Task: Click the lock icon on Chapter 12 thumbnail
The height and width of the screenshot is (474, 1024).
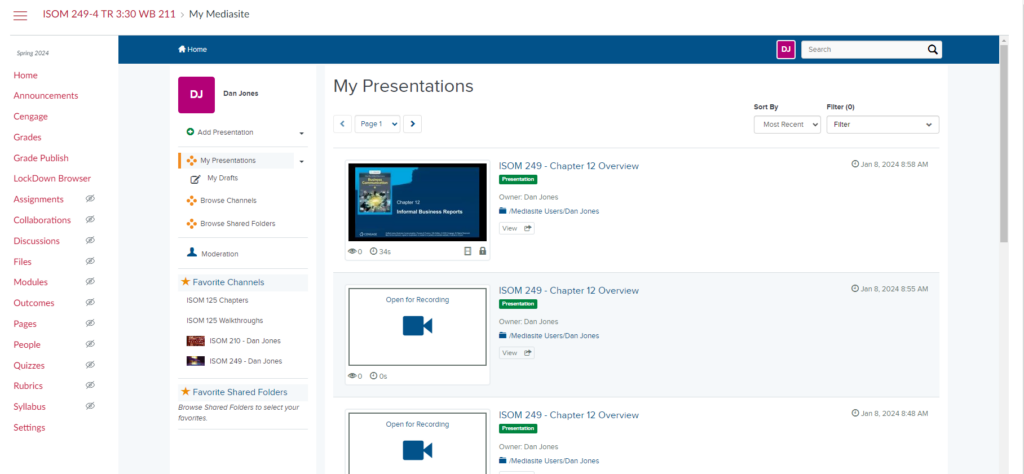Action: 483,251
